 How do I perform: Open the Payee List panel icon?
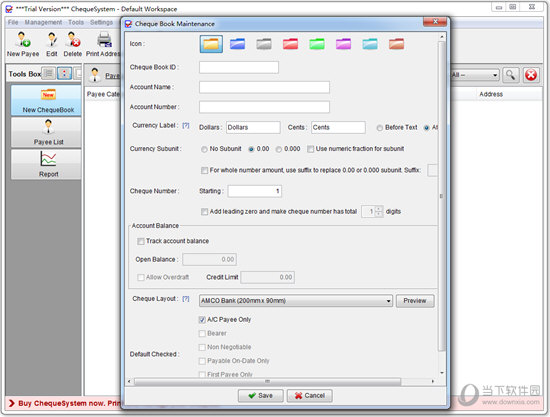pos(48,127)
